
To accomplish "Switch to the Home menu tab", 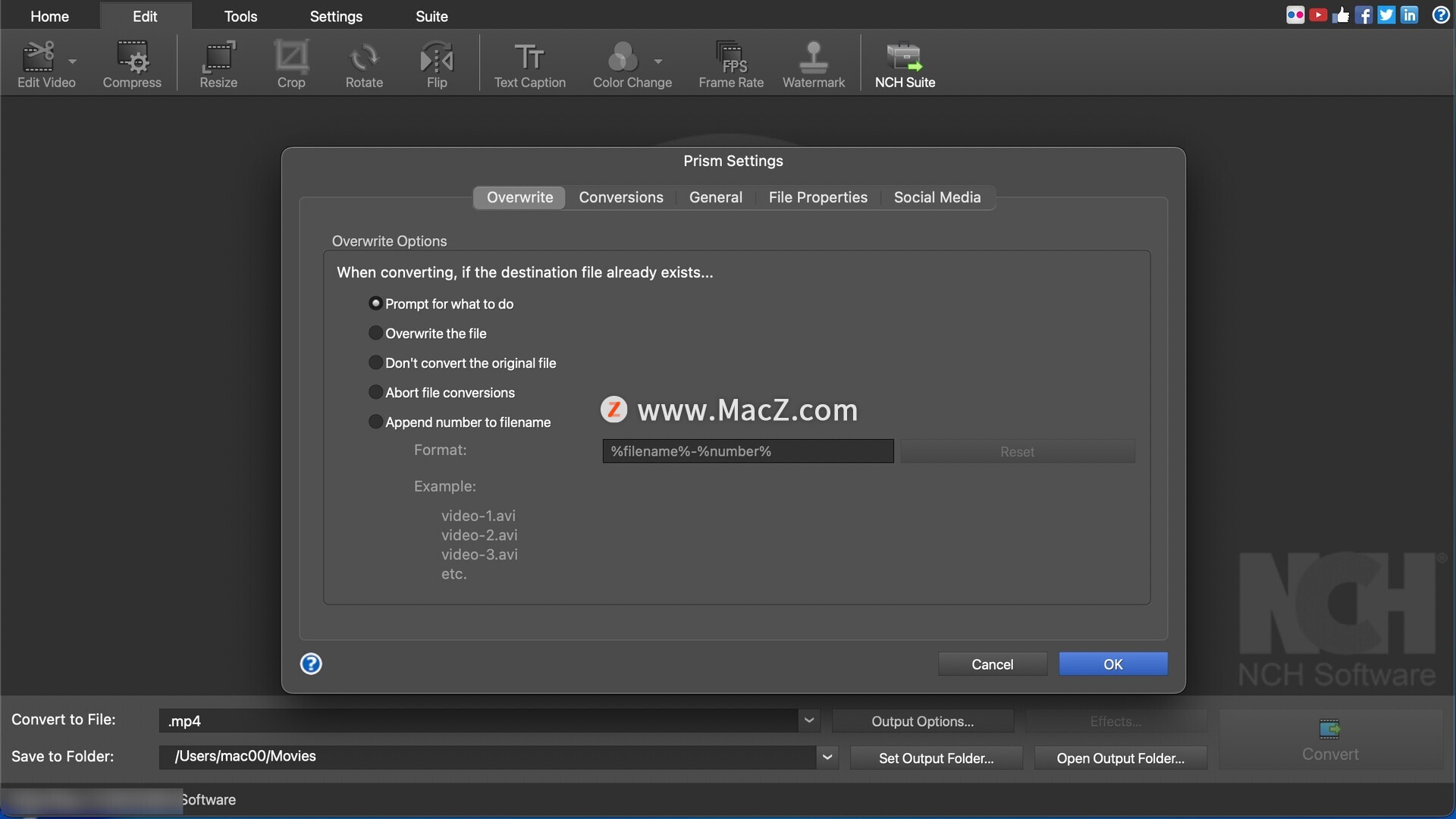I will 49,16.
